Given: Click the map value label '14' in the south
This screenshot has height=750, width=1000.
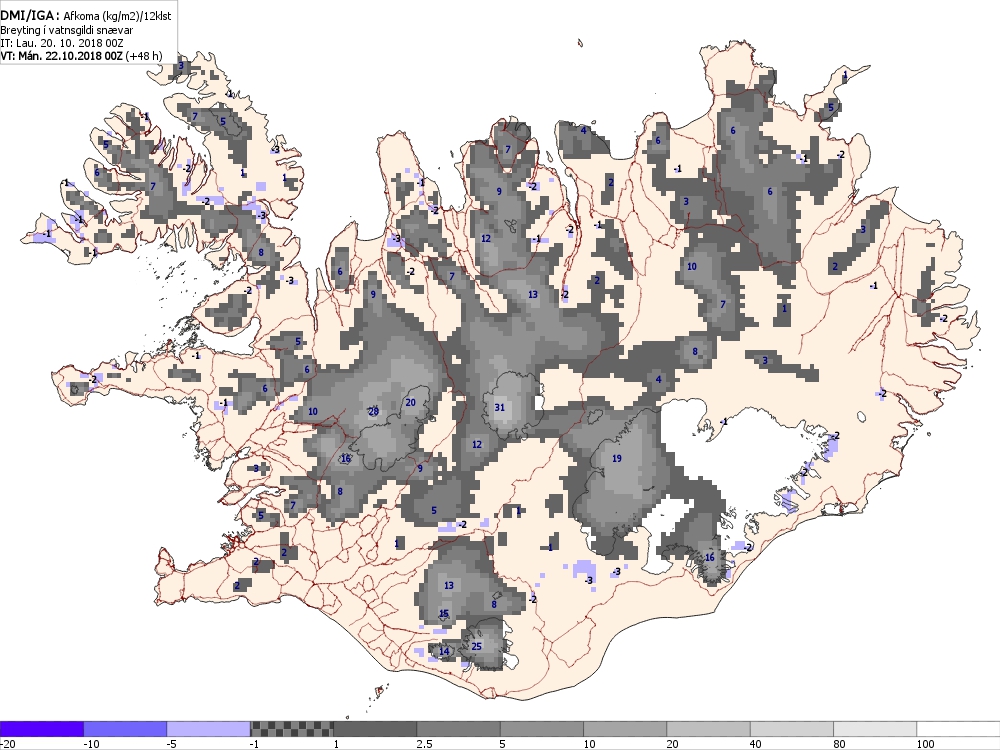Looking at the screenshot, I should (x=445, y=651).
